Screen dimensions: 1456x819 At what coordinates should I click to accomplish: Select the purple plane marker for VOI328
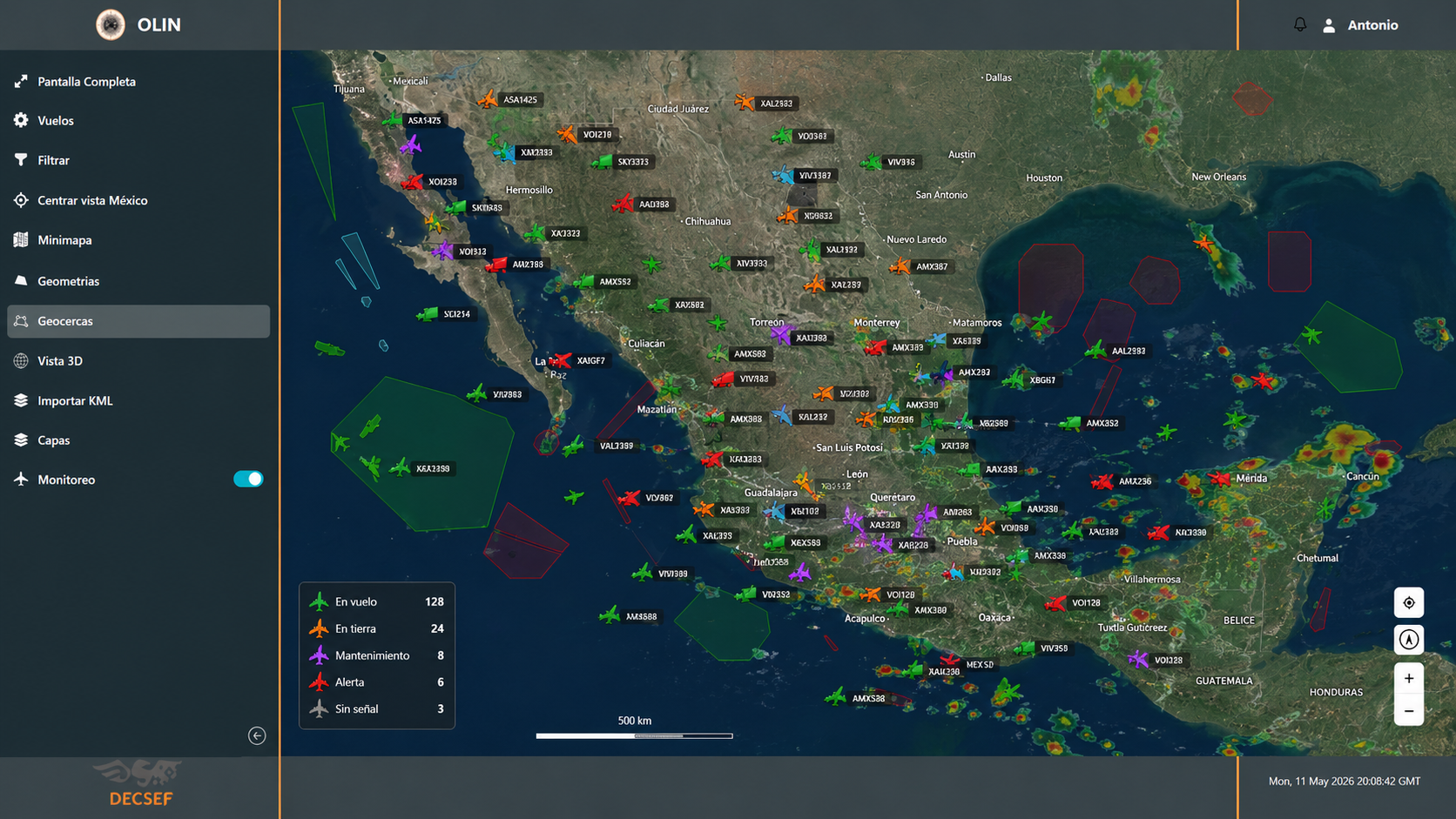1138,660
